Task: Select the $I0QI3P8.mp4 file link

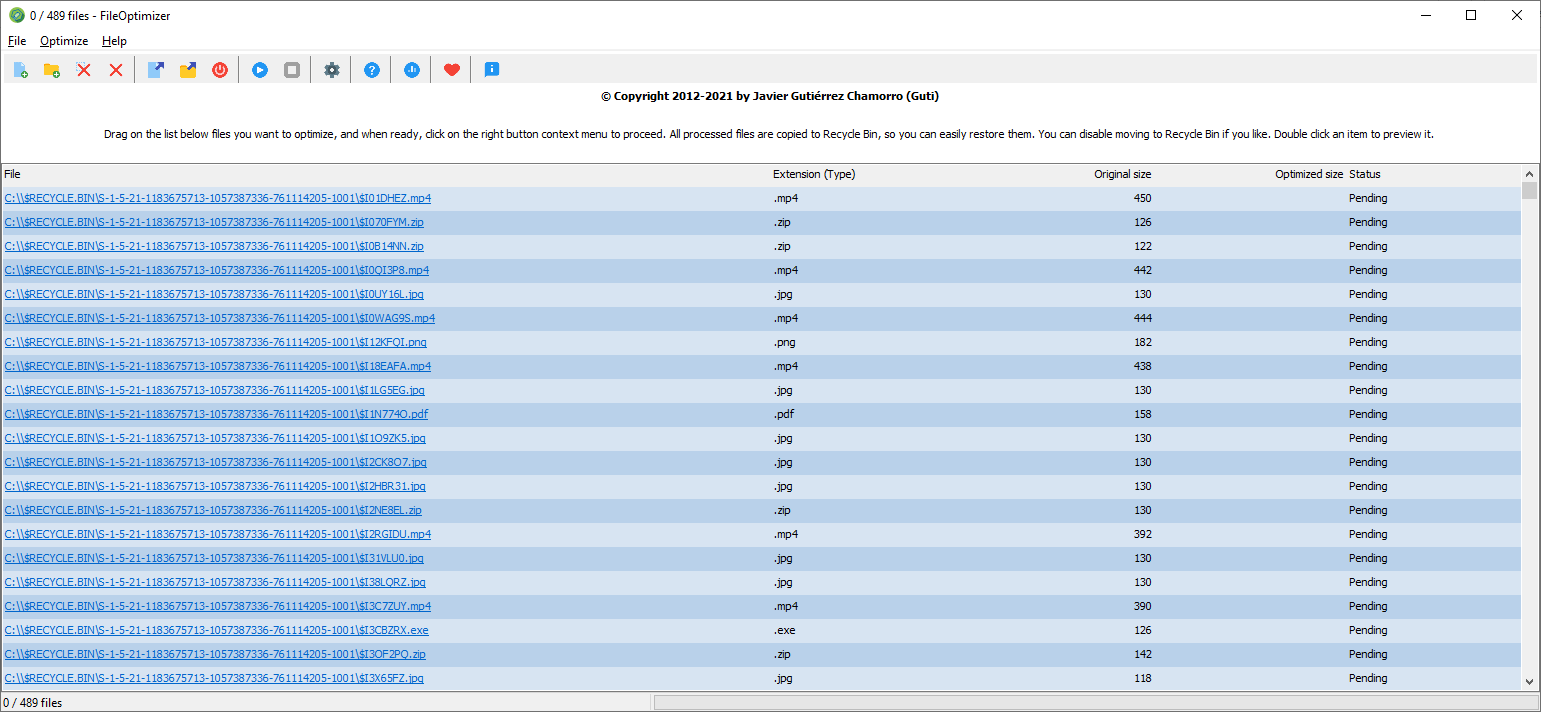Action: pos(217,270)
